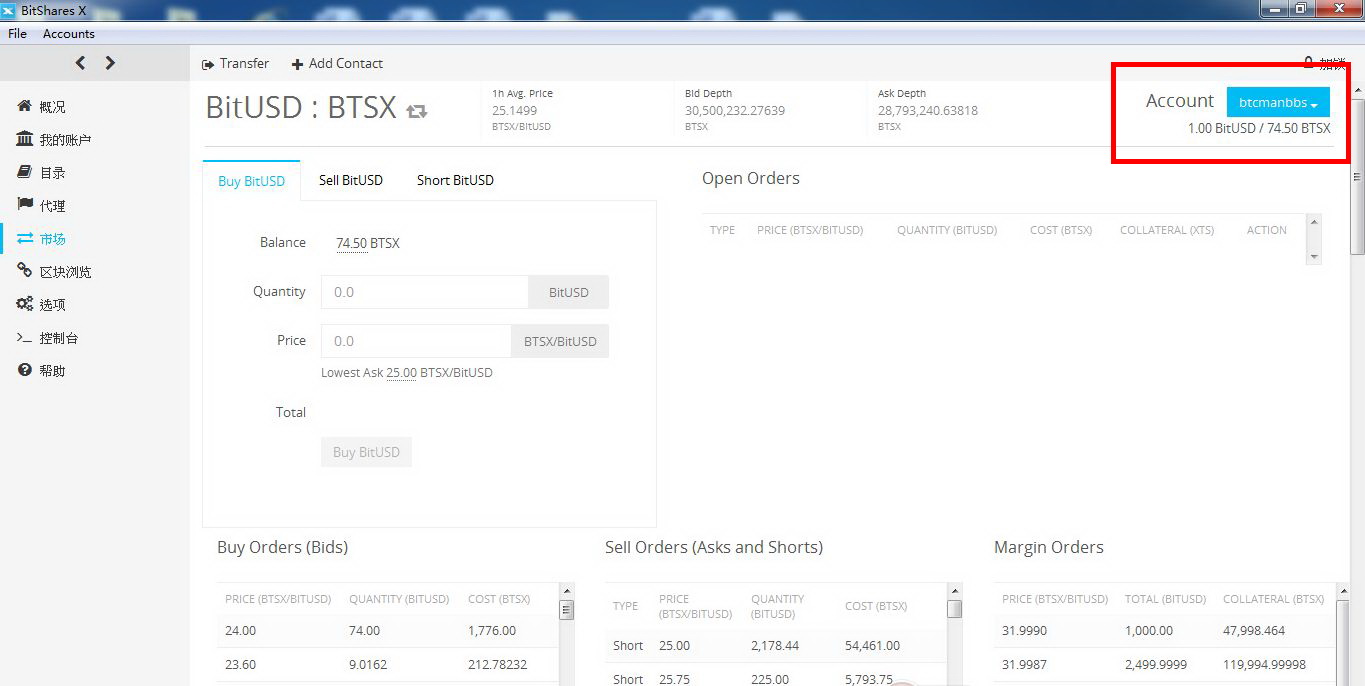Switch to the Buy BitUSD tab
The width and height of the screenshot is (1365, 686).
251,181
